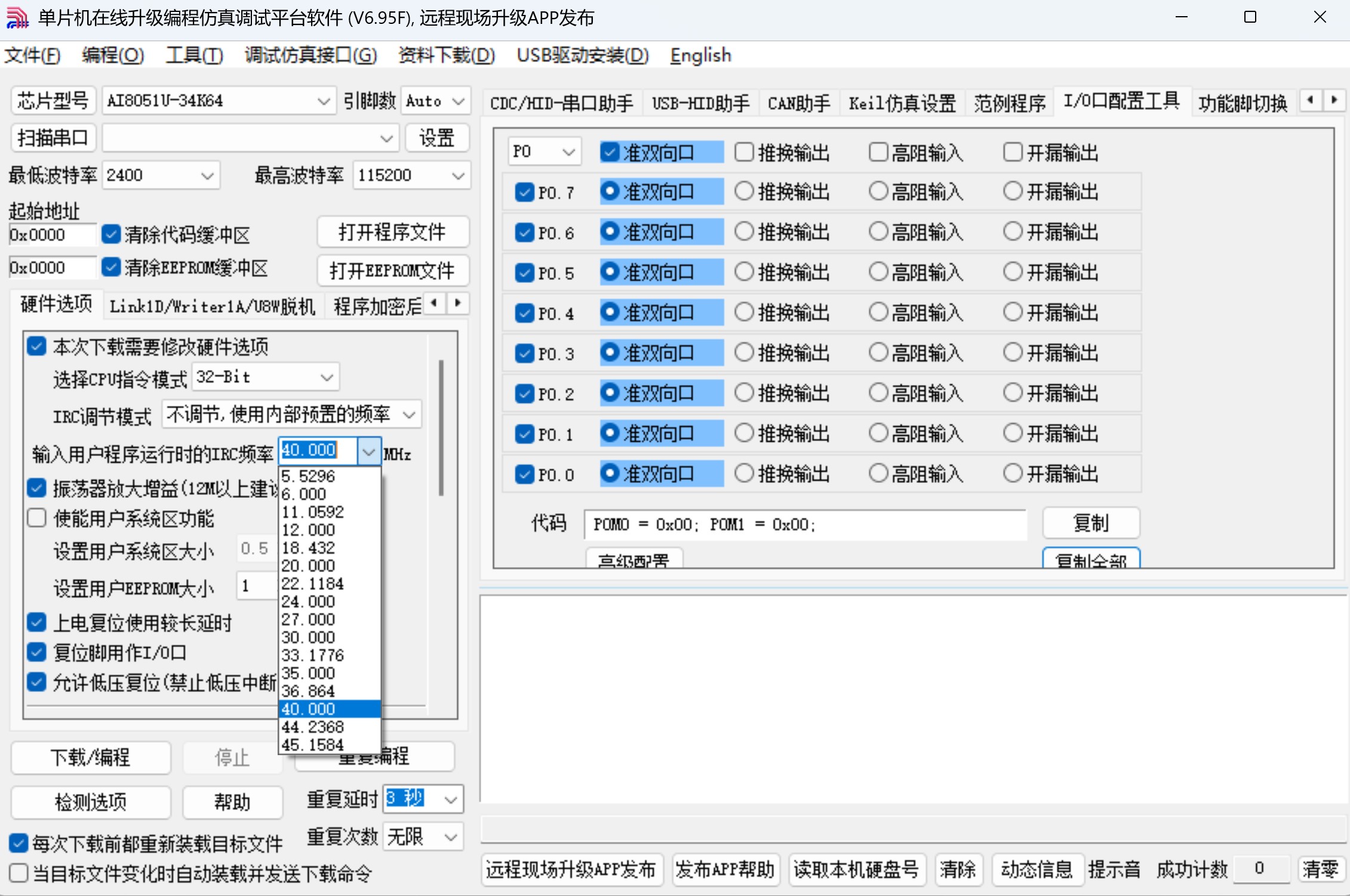The height and width of the screenshot is (896, 1350).
Task: Open the IRC frequency dropdown arrow
Action: 368,452
